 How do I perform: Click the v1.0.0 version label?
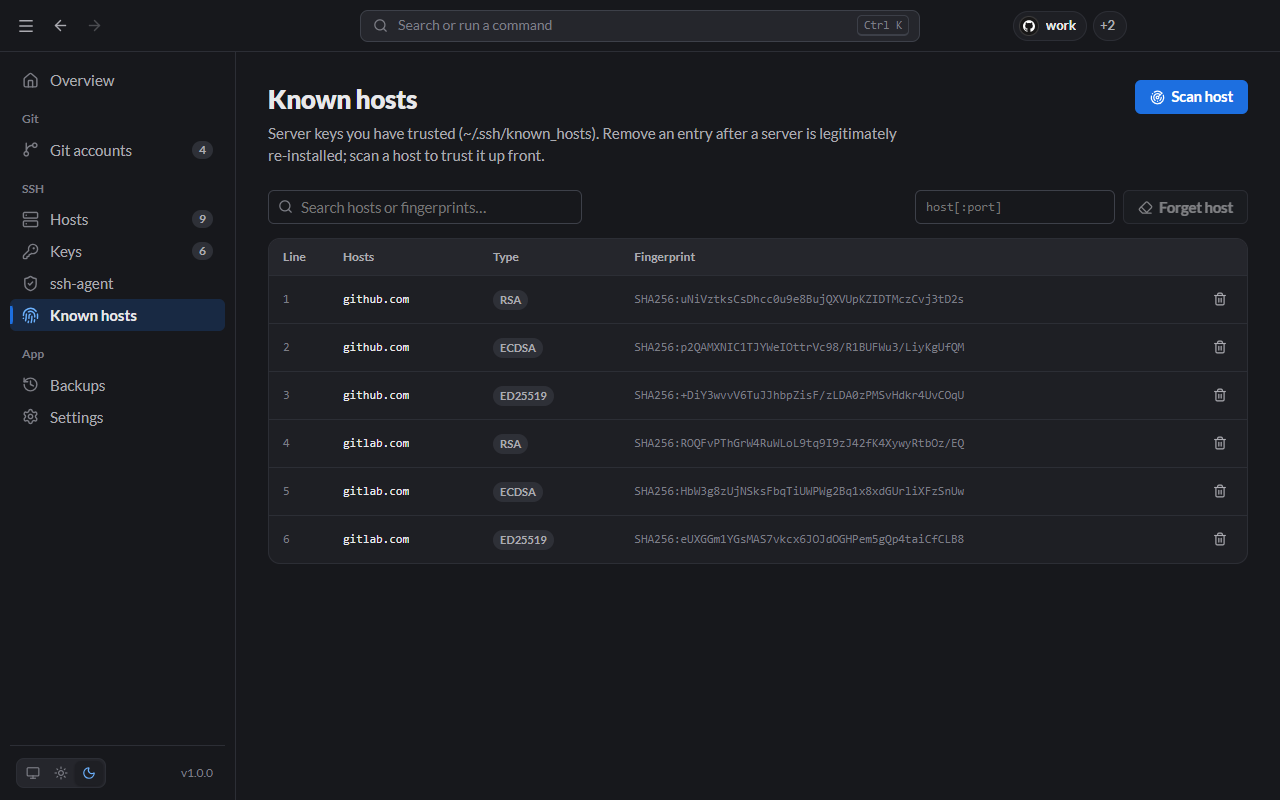click(x=197, y=773)
